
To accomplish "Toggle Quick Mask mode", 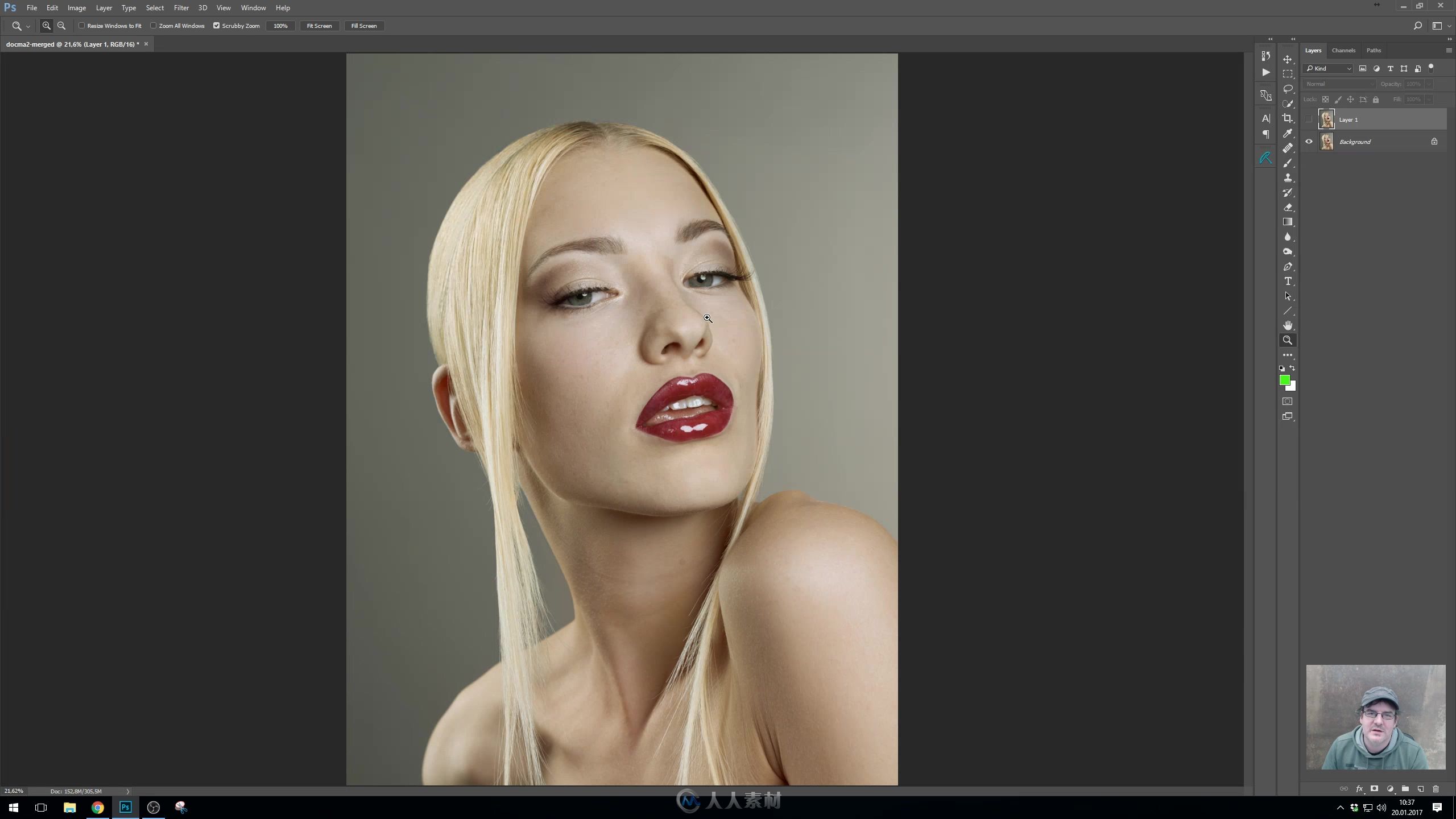I will click(x=1287, y=402).
